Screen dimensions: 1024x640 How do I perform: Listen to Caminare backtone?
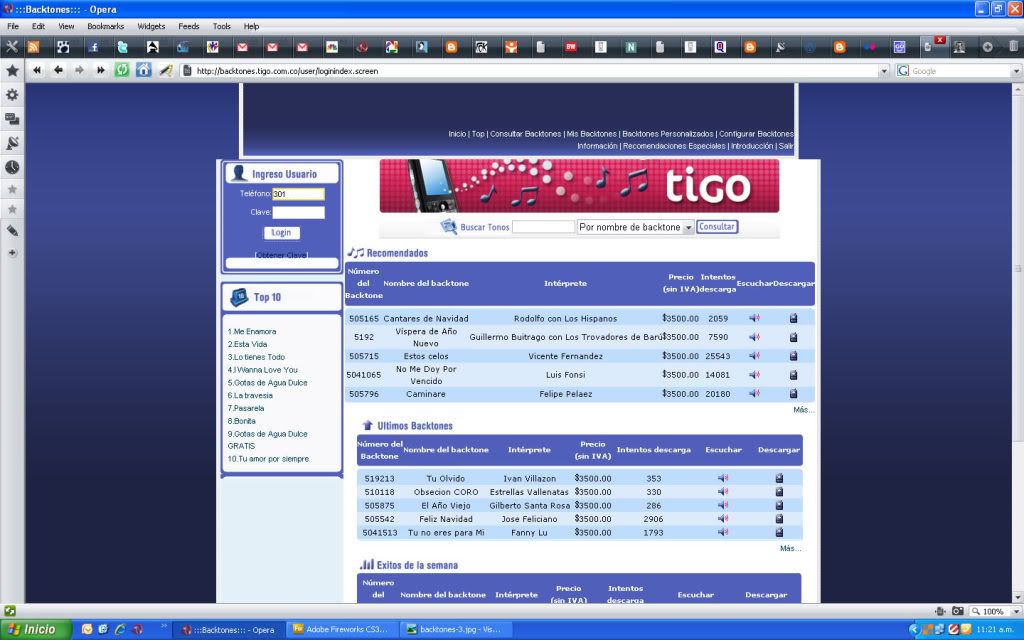click(754, 393)
